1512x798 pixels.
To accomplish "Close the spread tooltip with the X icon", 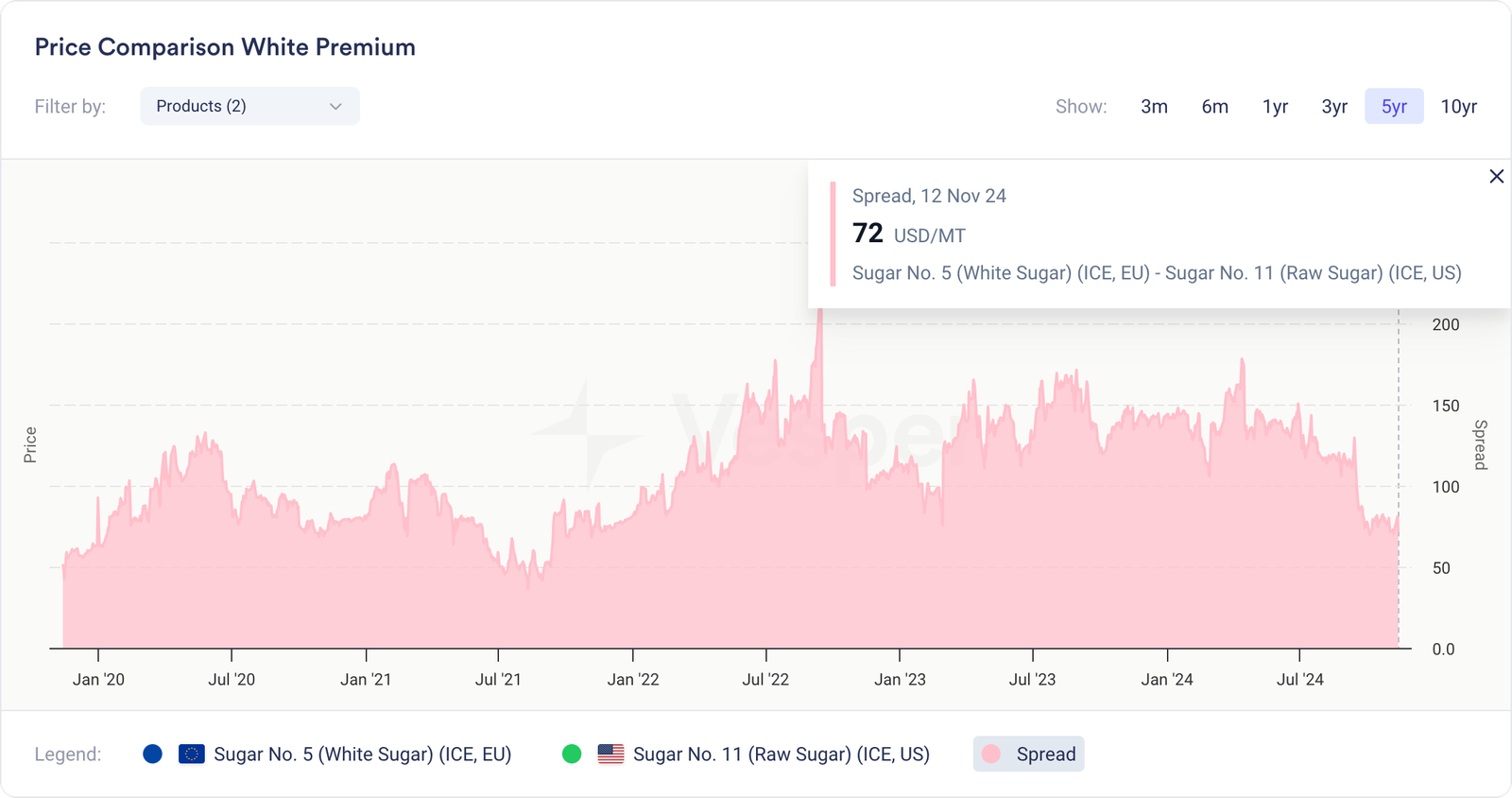I will pyautogui.click(x=1496, y=177).
